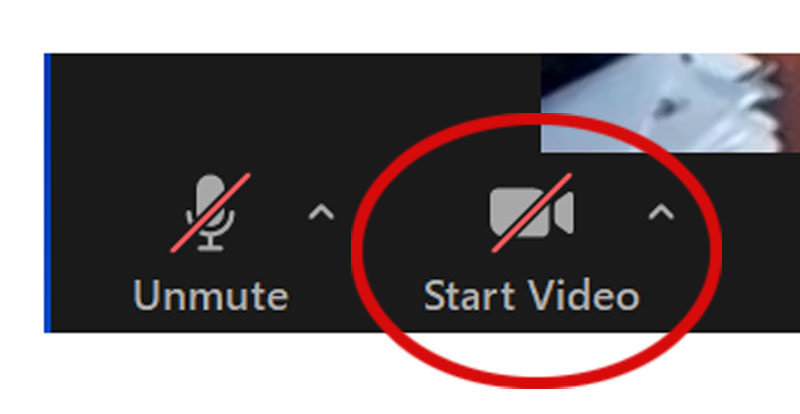Click the blue vertical bar at the toolbar edge

[x=48, y=193]
